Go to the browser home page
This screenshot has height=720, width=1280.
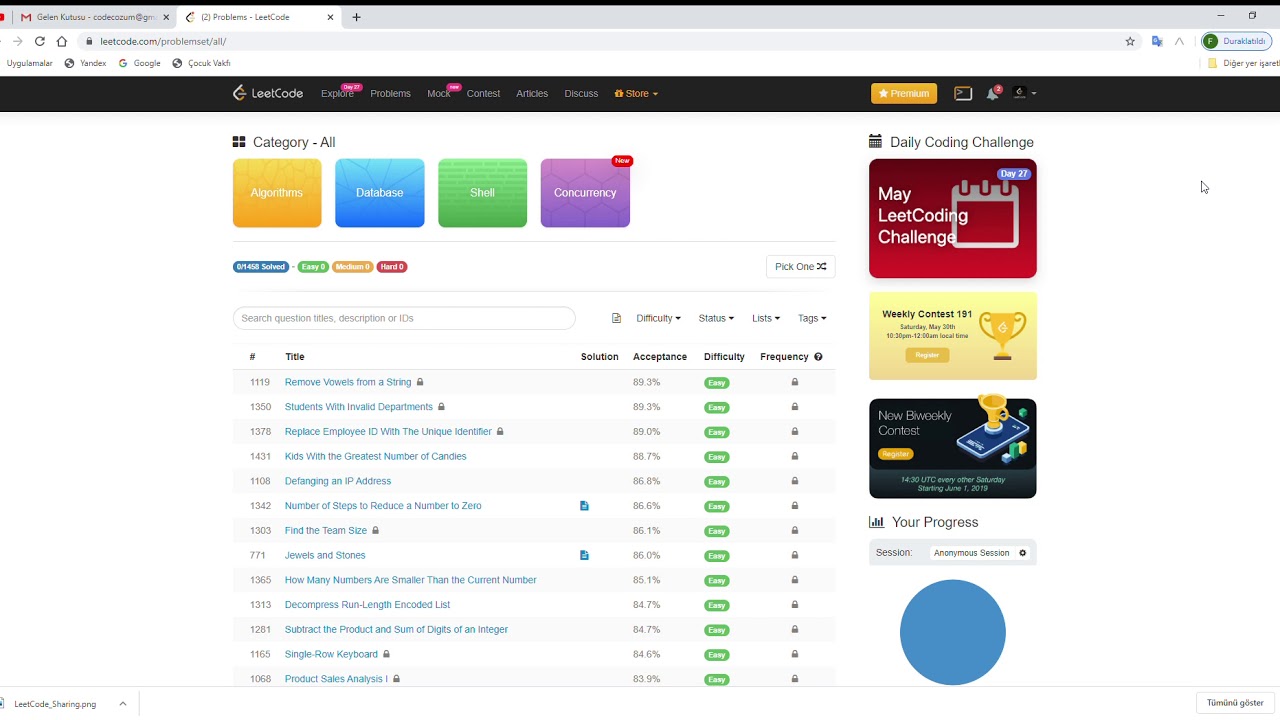click(62, 41)
